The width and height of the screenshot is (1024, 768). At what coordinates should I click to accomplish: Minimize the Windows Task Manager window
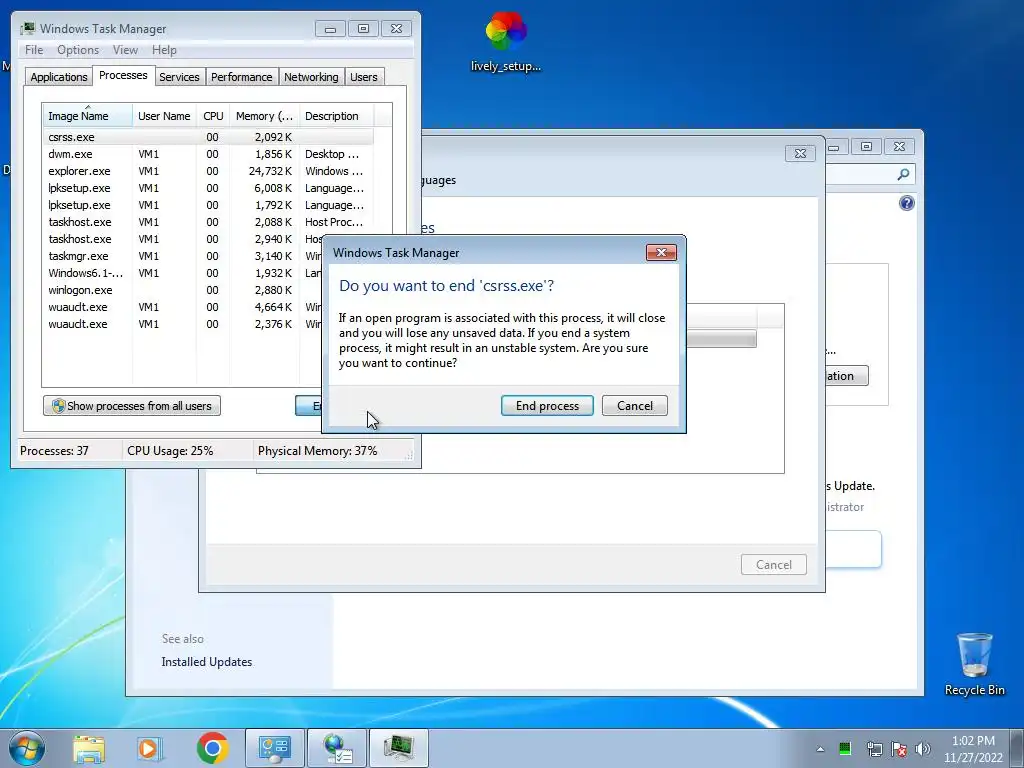[330, 29]
